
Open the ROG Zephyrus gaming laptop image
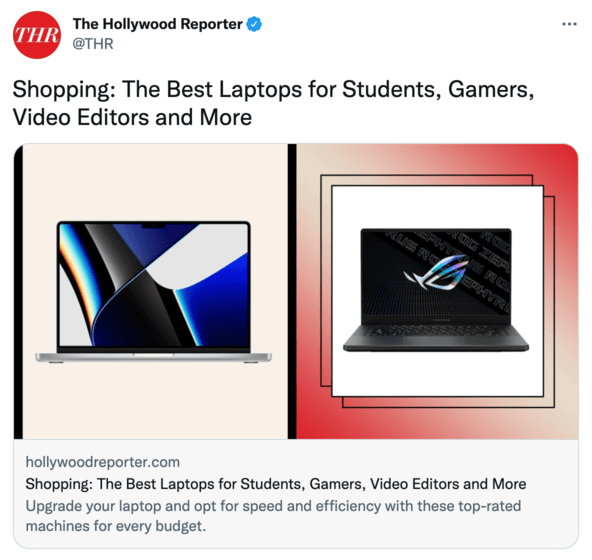pos(436,290)
